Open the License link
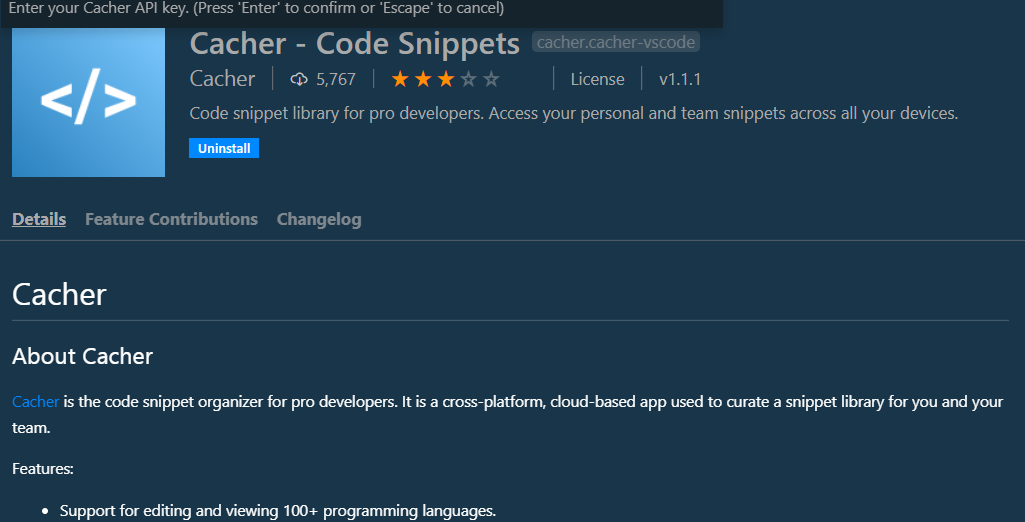 597,79
